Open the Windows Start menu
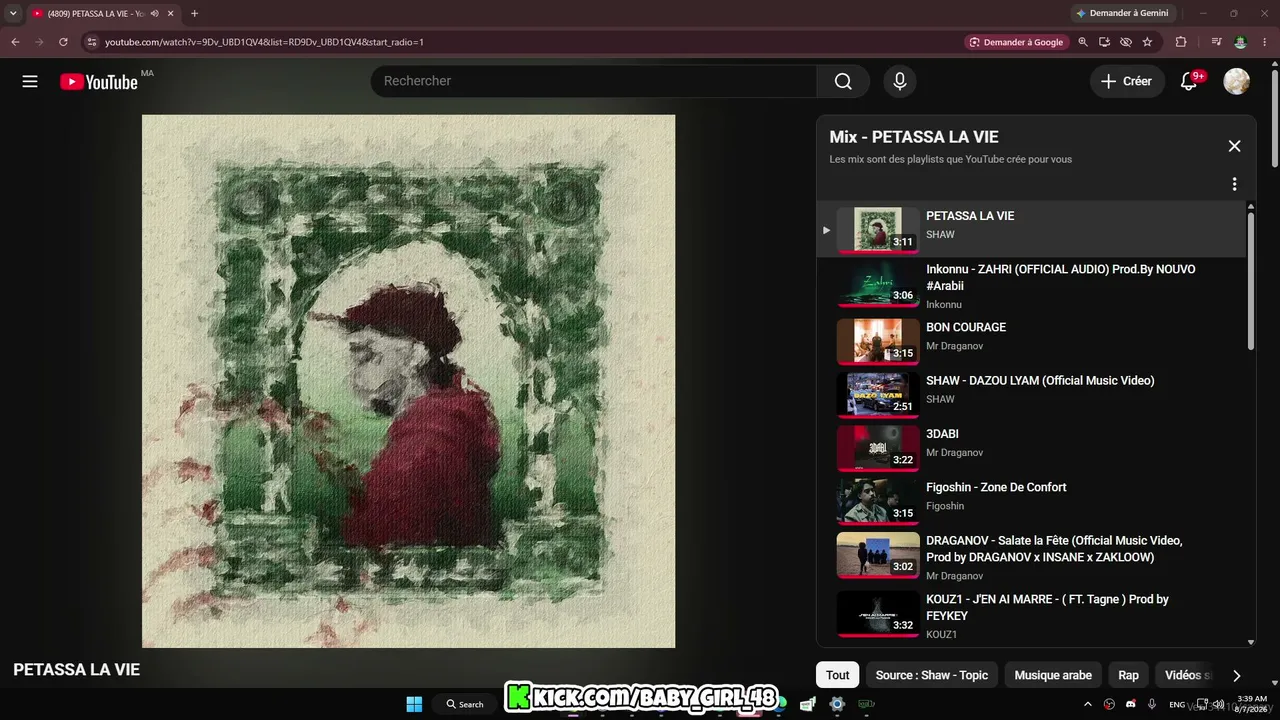1280x720 pixels. pos(414,704)
